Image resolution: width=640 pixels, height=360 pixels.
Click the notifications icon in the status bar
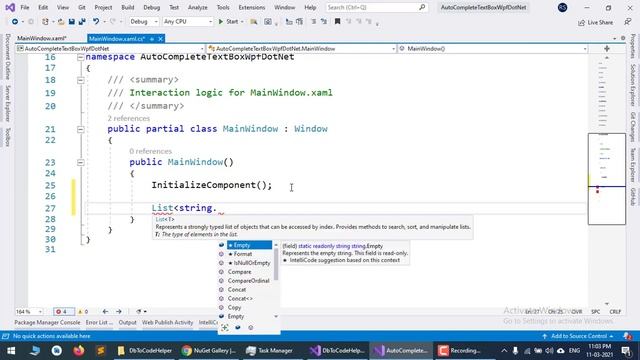pos(627,336)
